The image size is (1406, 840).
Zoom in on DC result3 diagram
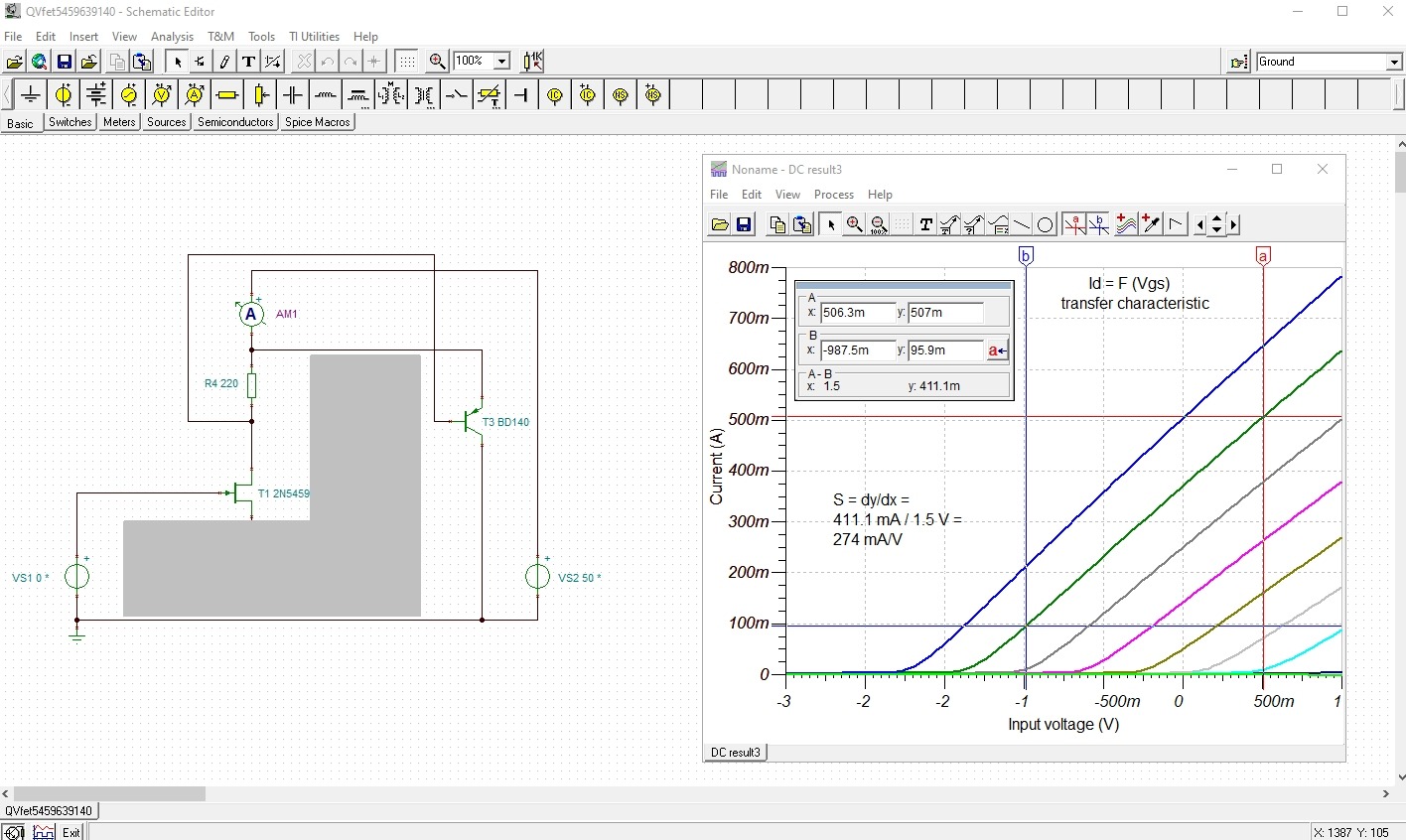pos(854,225)
